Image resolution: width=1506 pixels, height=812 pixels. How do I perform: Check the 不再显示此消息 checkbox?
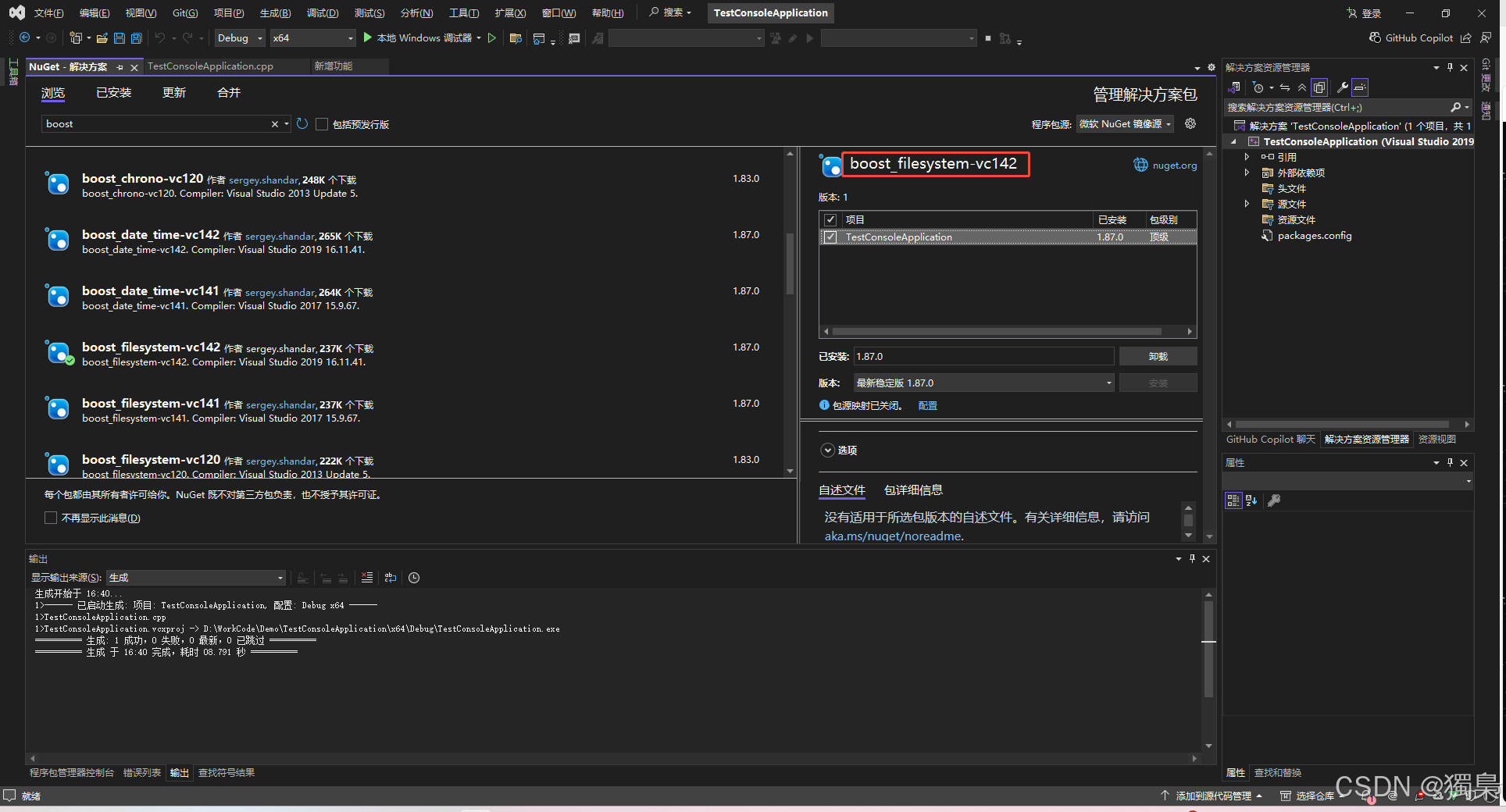coord(50,517)
